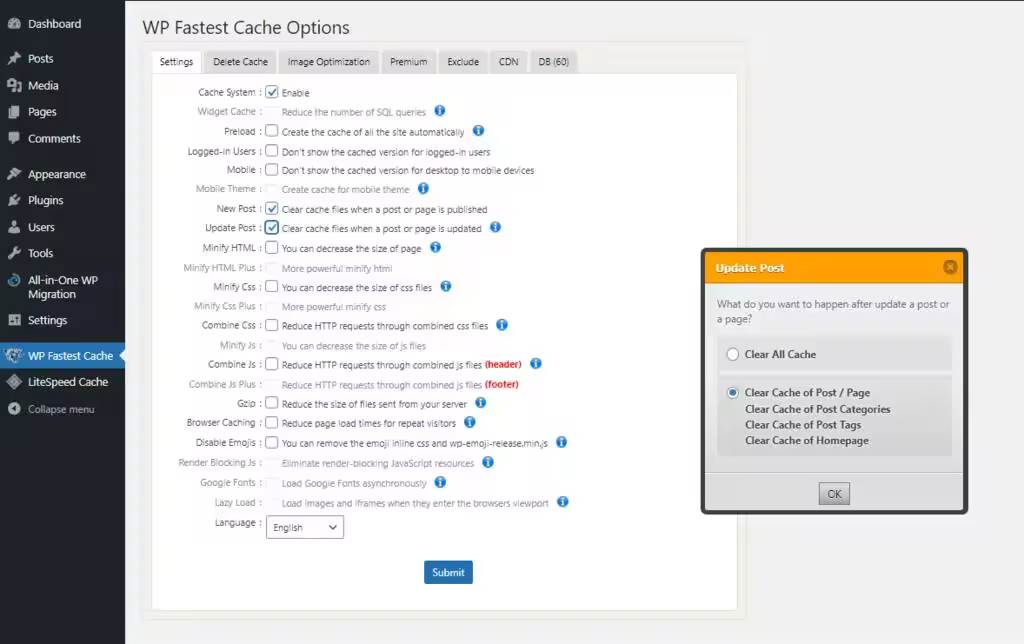Viewport: 1024px width, 644px height.
Task: Toggle Cache System Enable checkbox
Action: click(x=272, y=92)
